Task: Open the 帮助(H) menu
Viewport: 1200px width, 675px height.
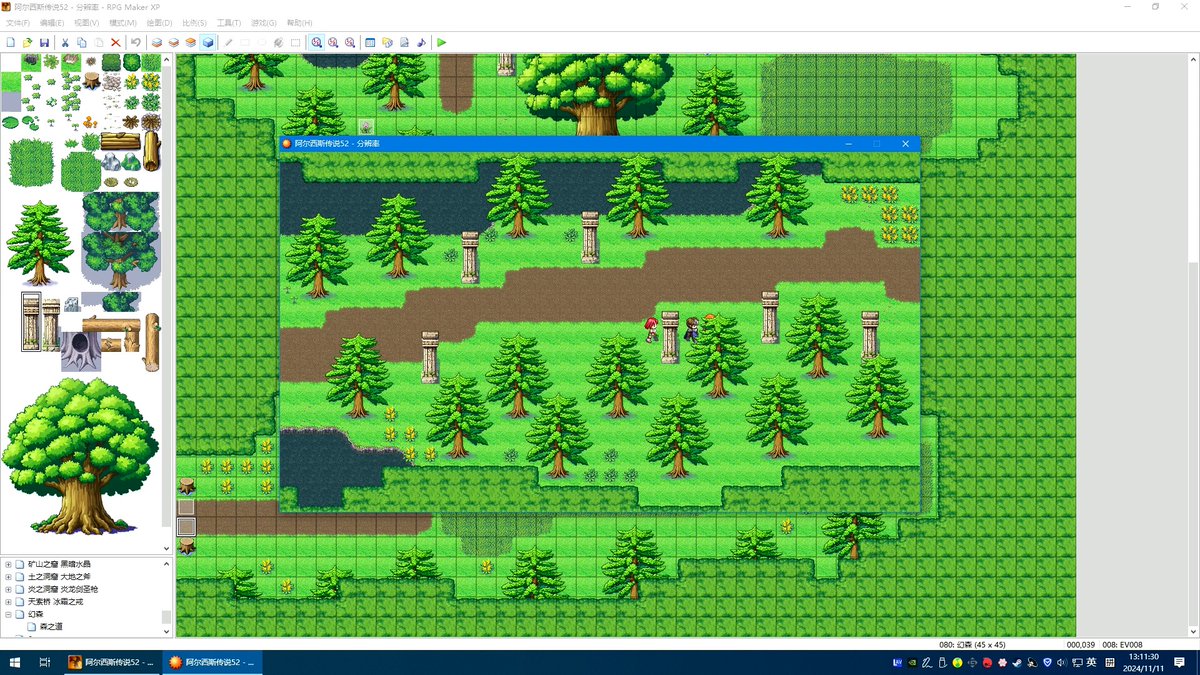Action: pos(299,23)
